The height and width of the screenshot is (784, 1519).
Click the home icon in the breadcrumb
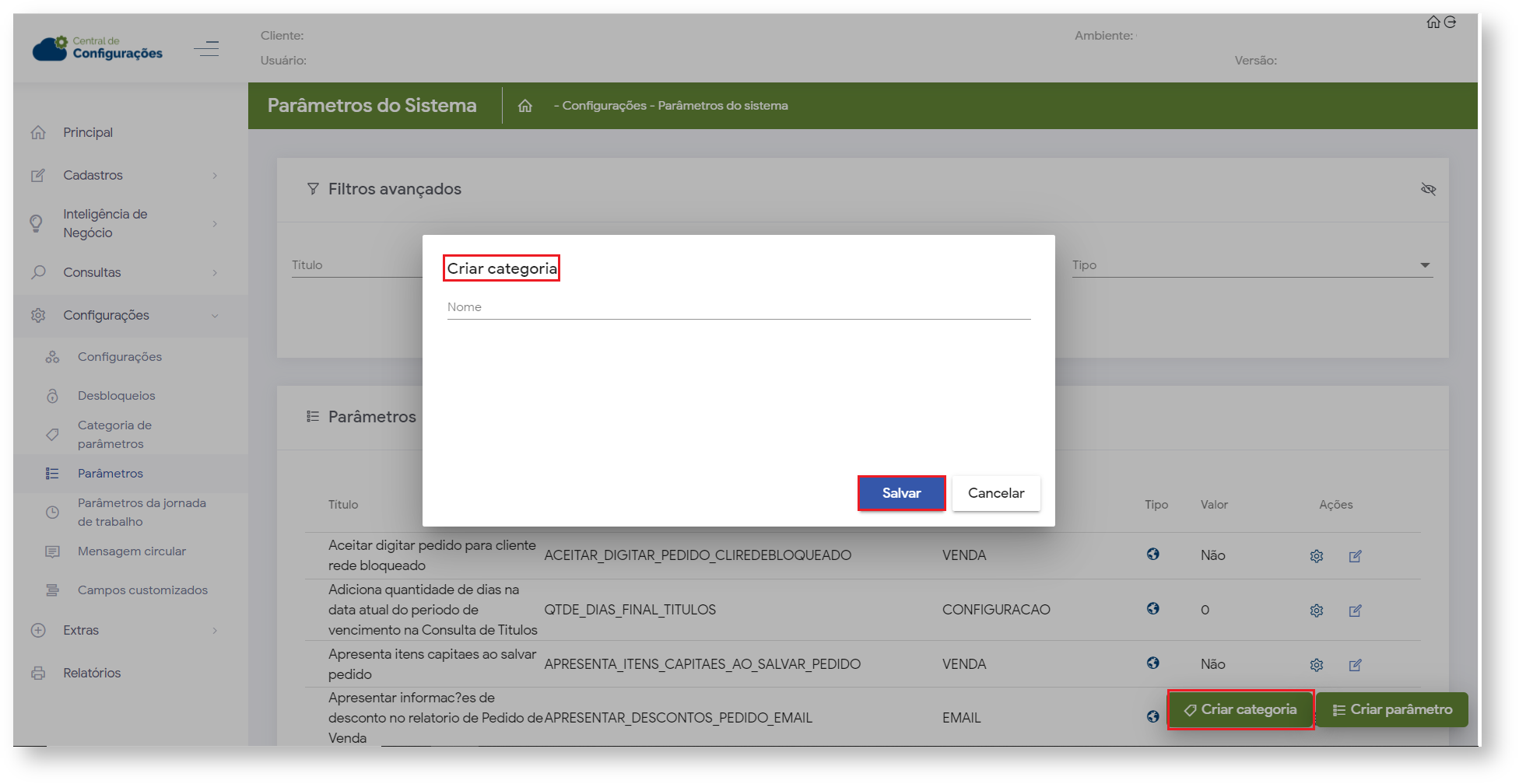coord(525,106)
